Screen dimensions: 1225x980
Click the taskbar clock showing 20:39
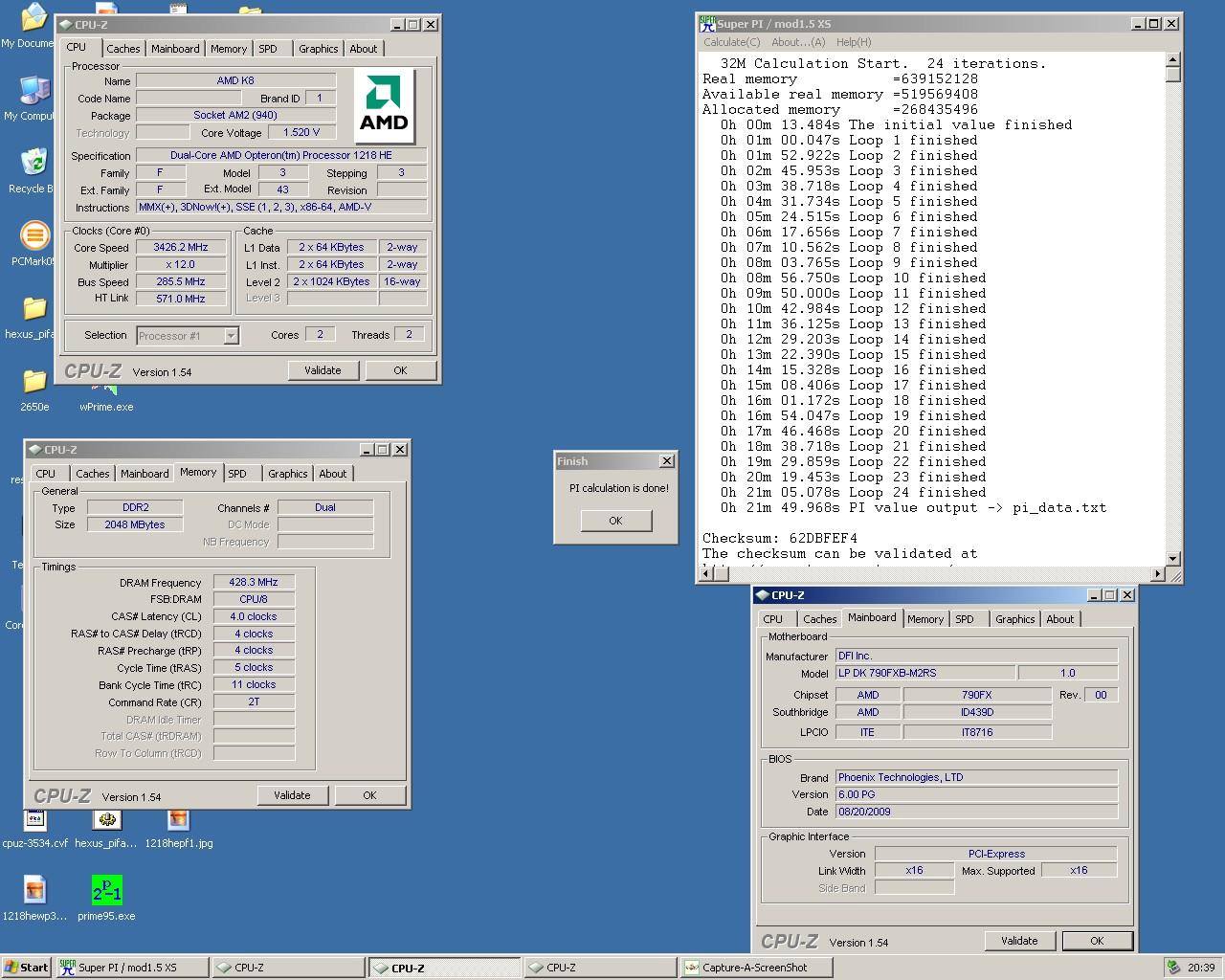[x=1201, y=968]
